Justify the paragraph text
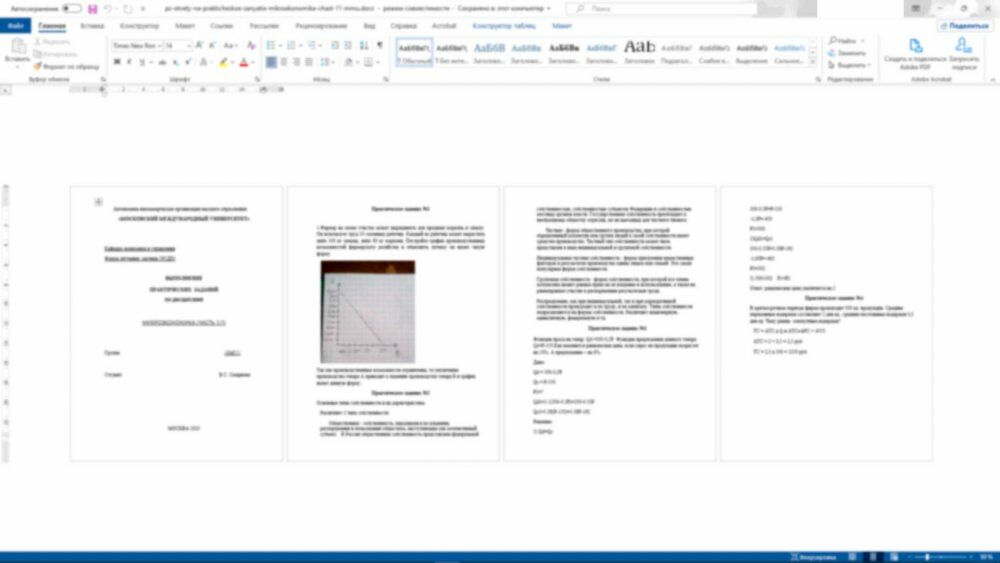Viewport: 1000px width, 563px height. 309,62
